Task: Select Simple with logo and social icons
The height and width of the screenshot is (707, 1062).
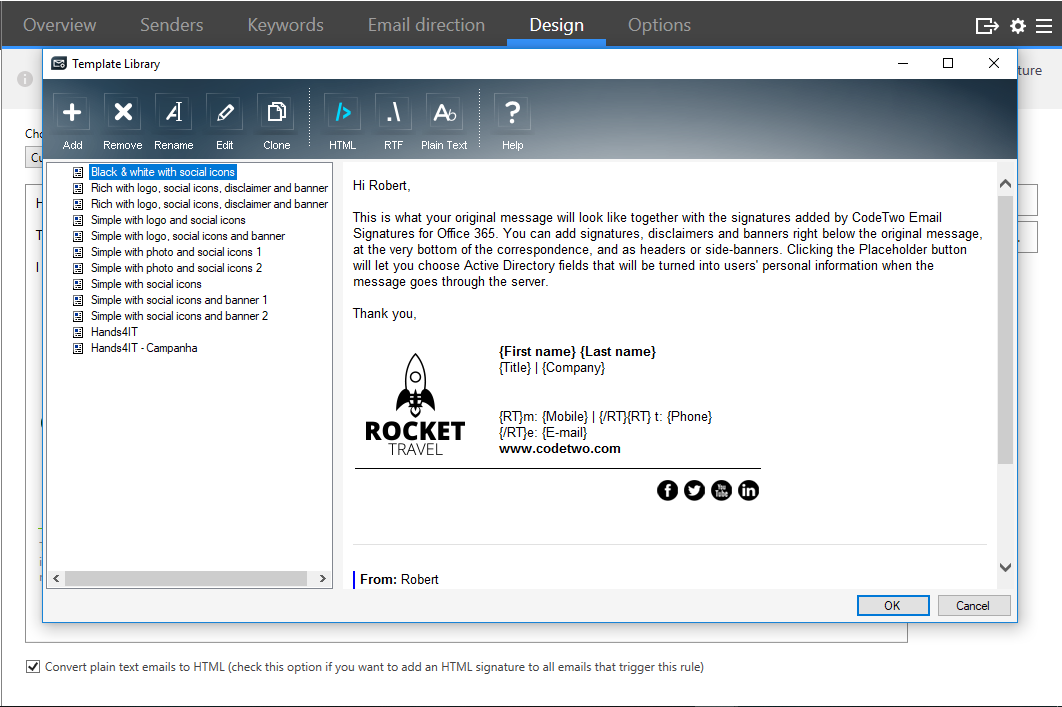Action: pyautogui.click(x=168, y=220)
